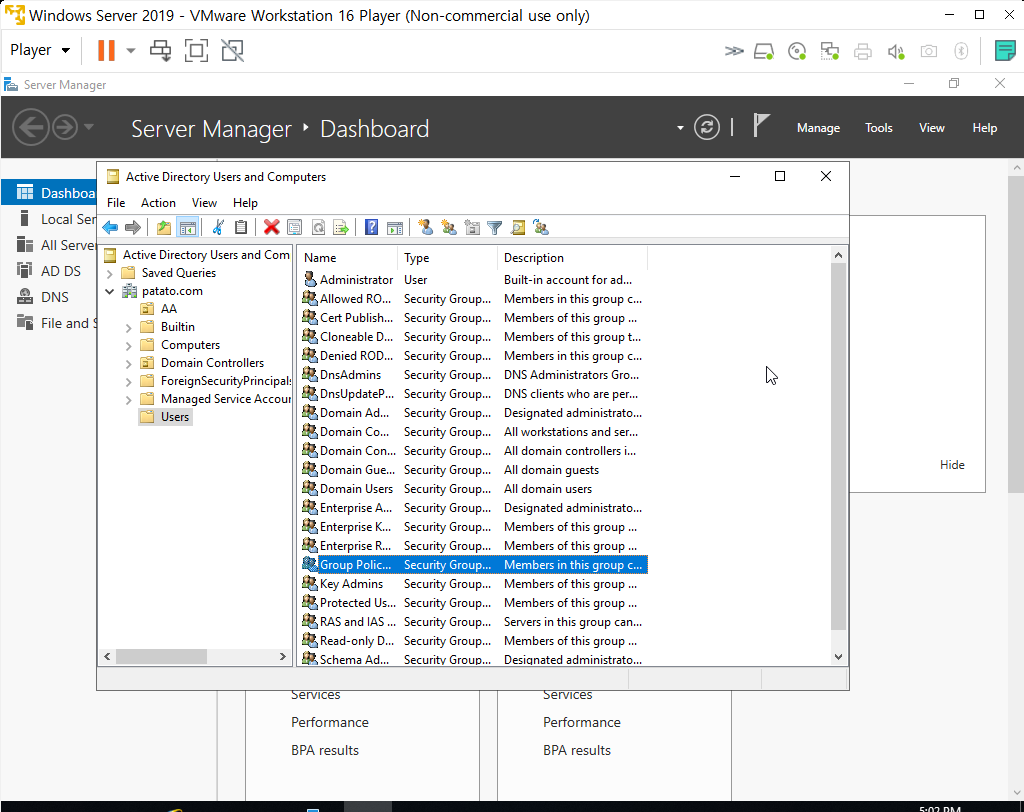Screen dimensions: 1024x812
Task: Select the AA folder in tree
Action: coord(168,308)
